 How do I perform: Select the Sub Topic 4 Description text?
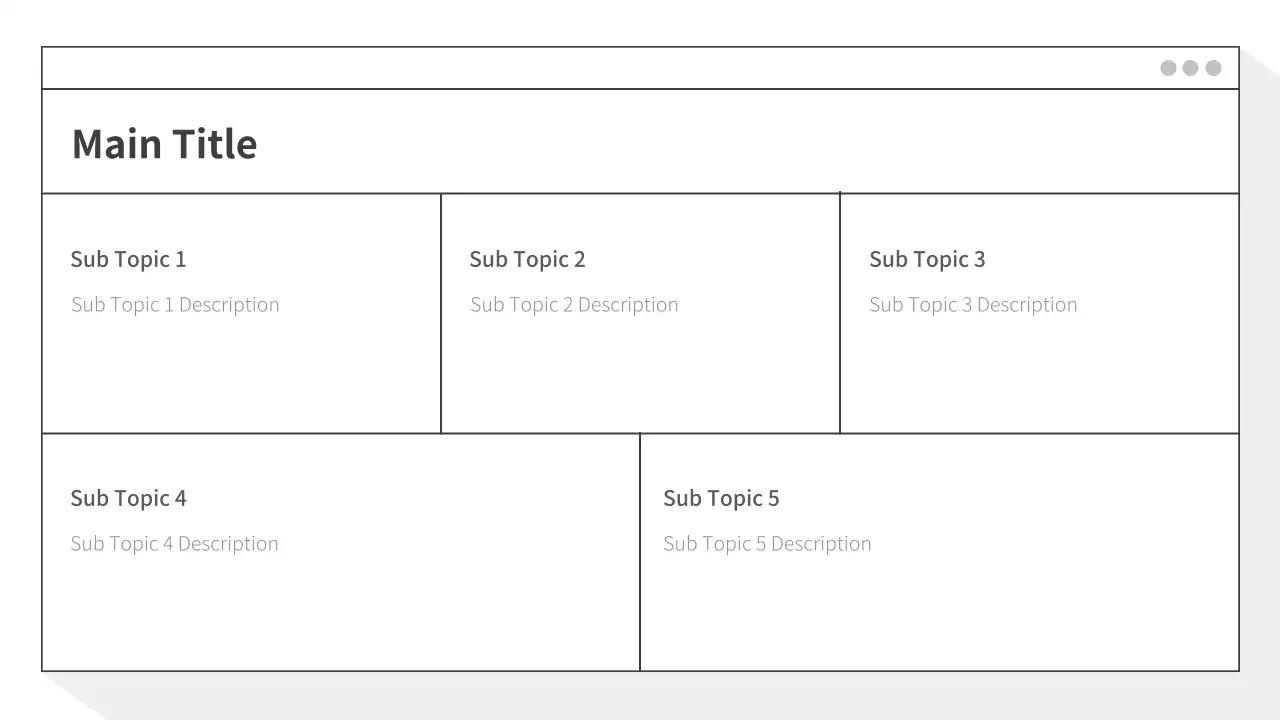(174, 544)
